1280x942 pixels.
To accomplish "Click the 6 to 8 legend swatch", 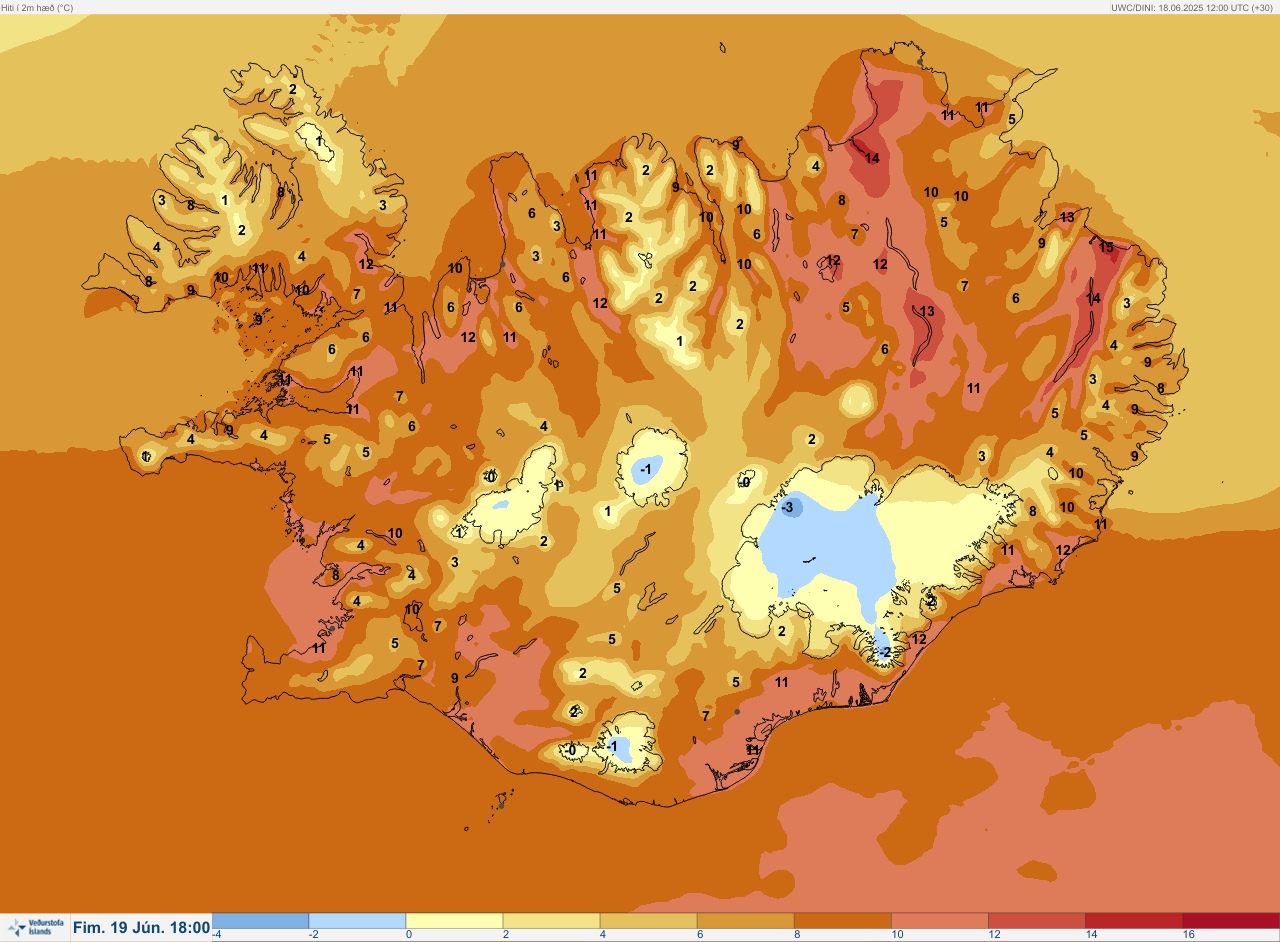I will (x=745, y=920).
